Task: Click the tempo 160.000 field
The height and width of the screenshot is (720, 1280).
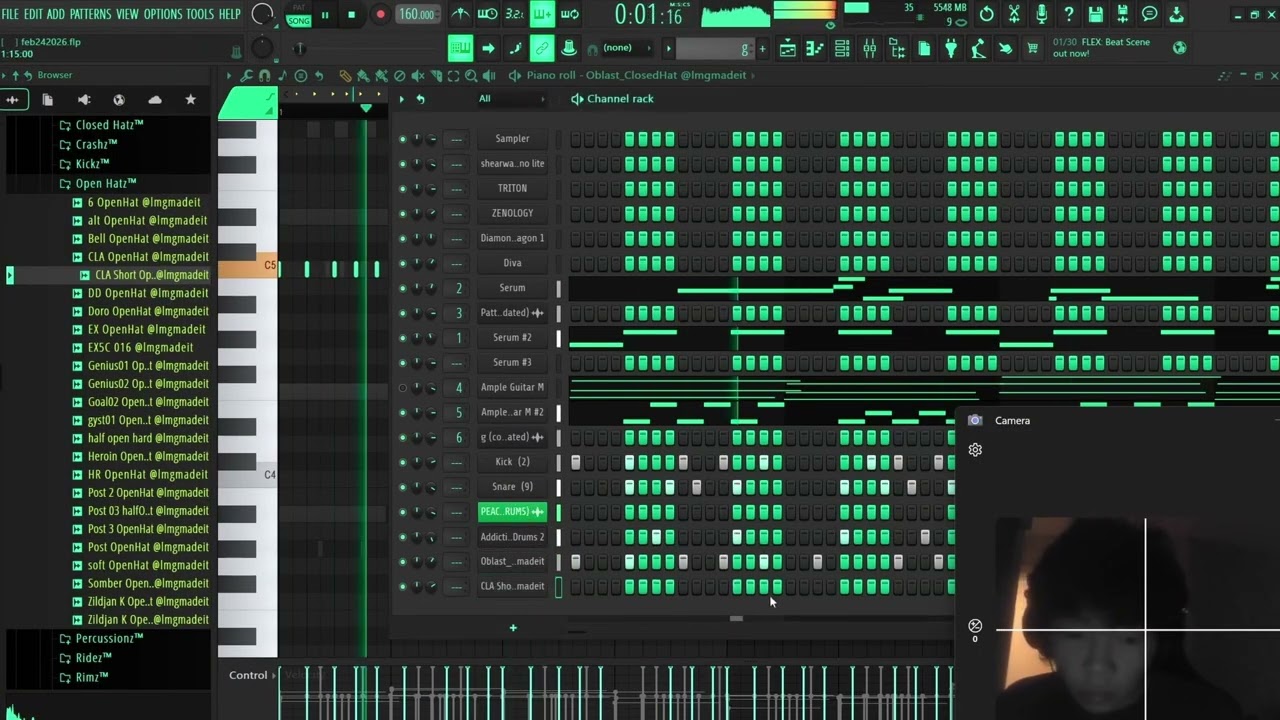Action: [416, 14]
